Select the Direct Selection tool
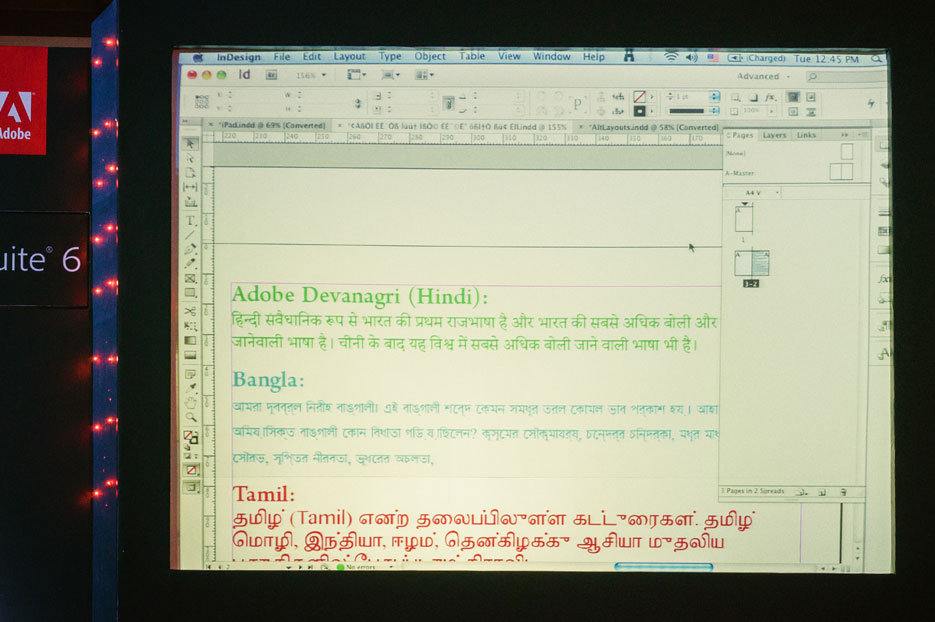This screenshot has height=622, width=935. pos(190,158)
